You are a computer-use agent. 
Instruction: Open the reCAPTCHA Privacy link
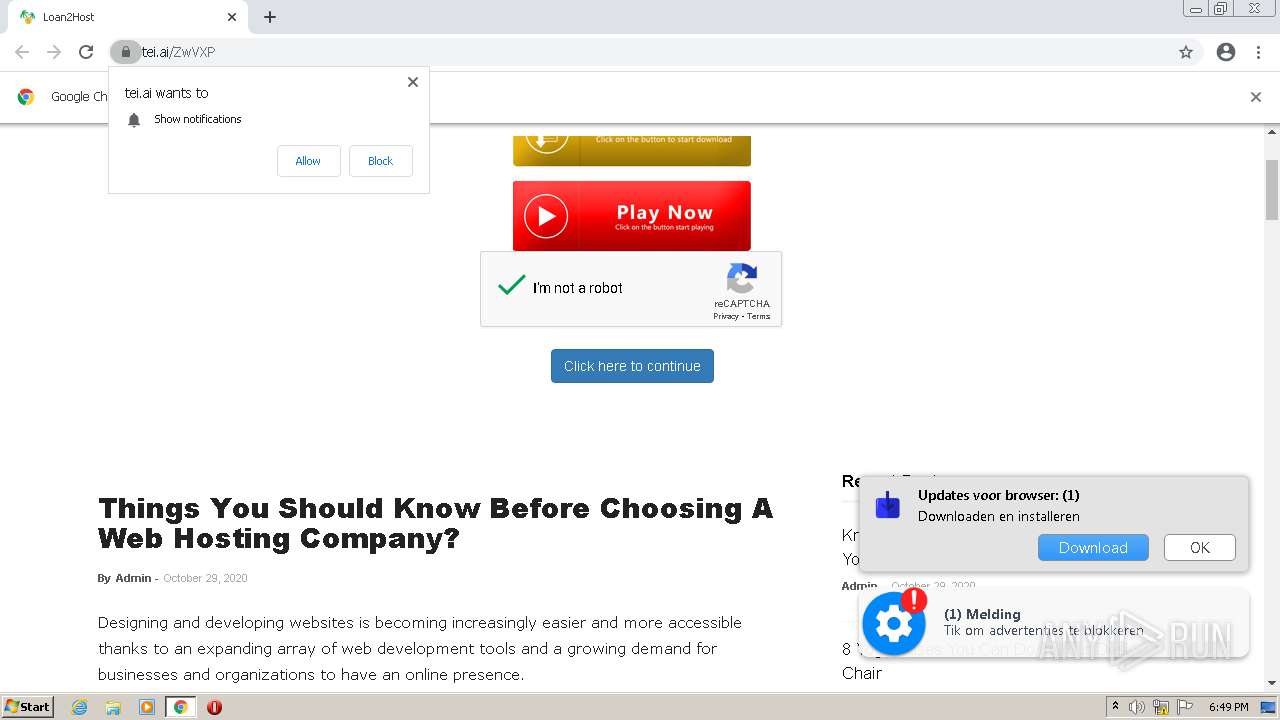[x=726, y=316]
